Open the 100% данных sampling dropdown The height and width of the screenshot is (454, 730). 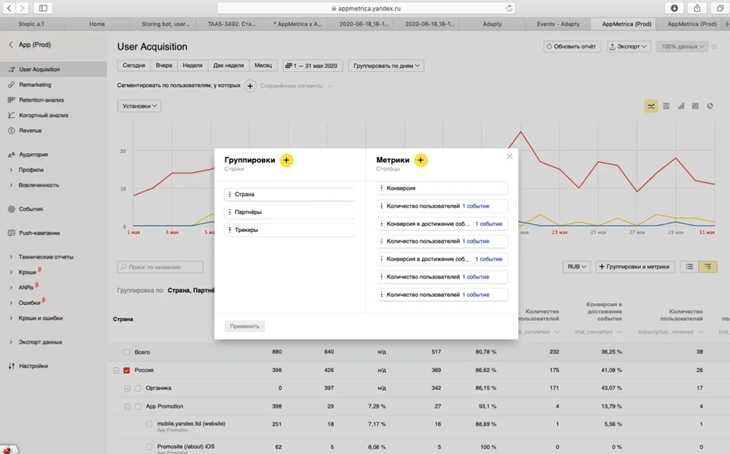point(682,47)
